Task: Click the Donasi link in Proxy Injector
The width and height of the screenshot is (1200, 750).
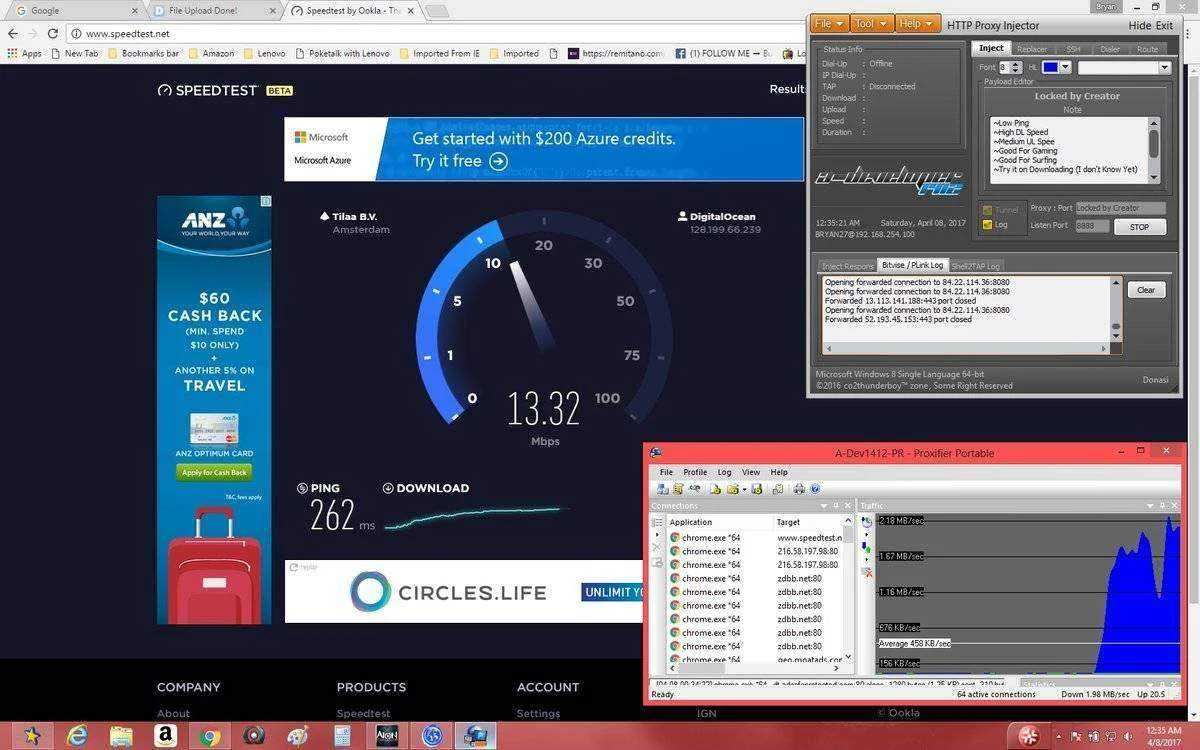Action: point(1155,380)
